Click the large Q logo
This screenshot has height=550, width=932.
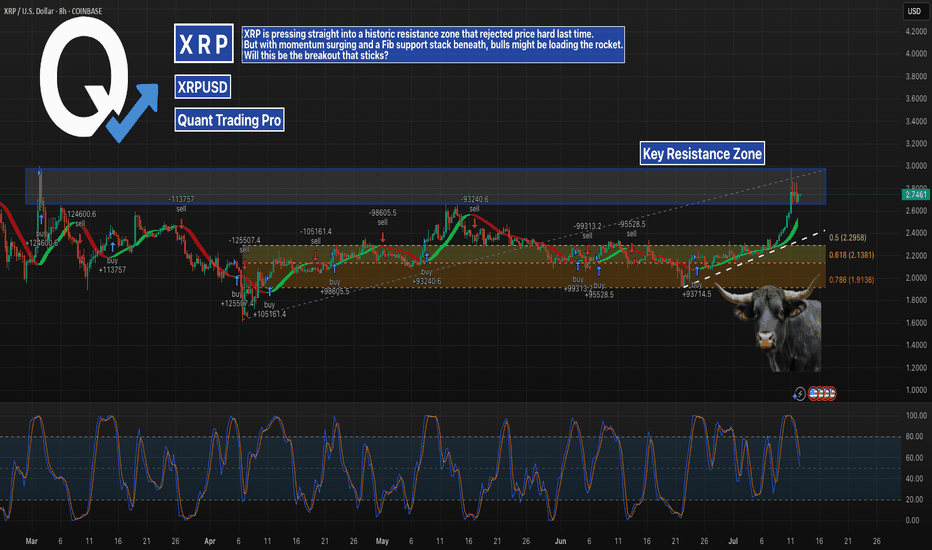(x=84, y=76)
